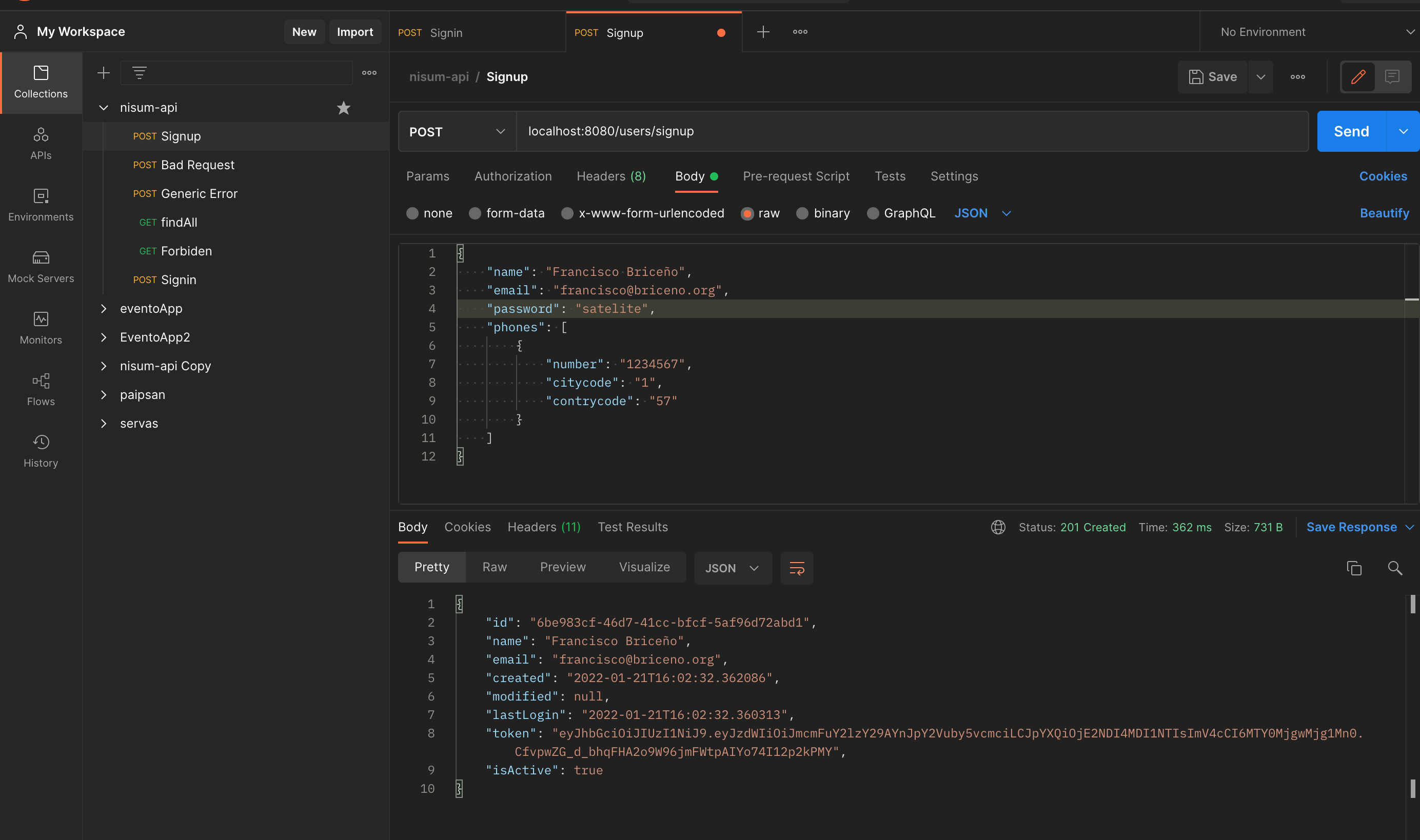Open the search icon in the response pane
This screenshot has height=840, width=1420.
coord(1395,568)
